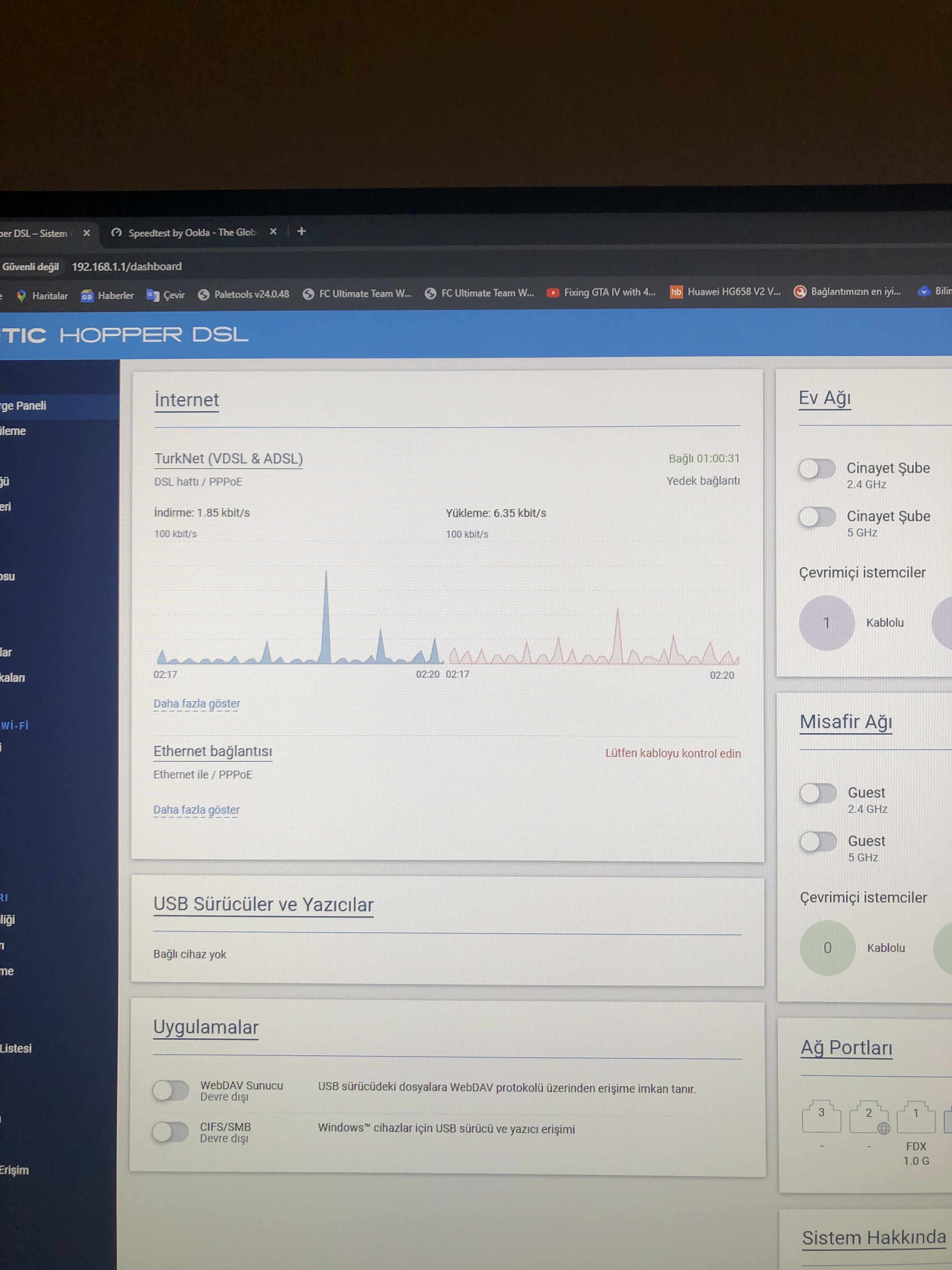Open USB Sürücüler ve Yazıcılar heading

[263, 904]
